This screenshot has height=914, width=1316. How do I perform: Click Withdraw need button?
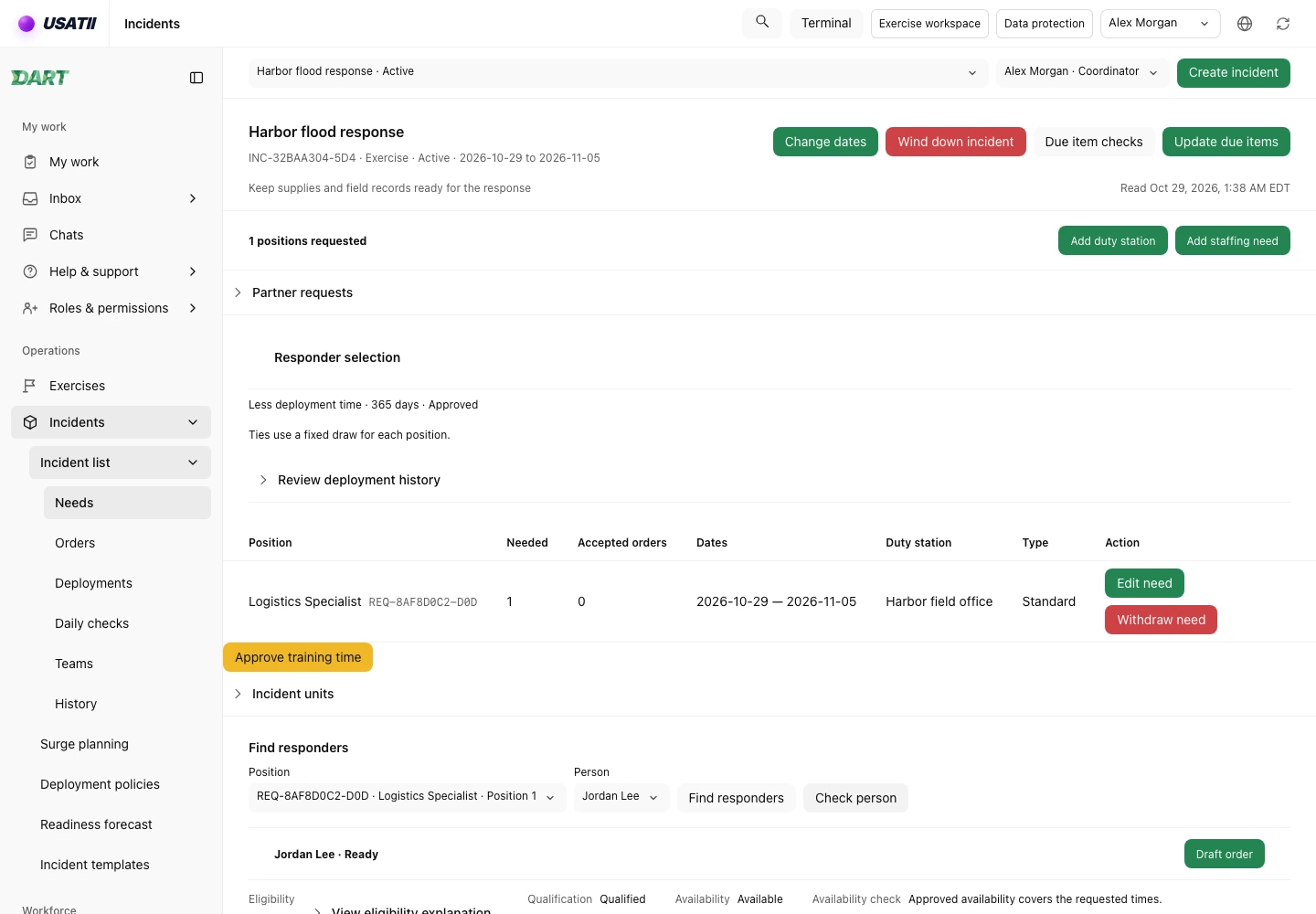1161,620
